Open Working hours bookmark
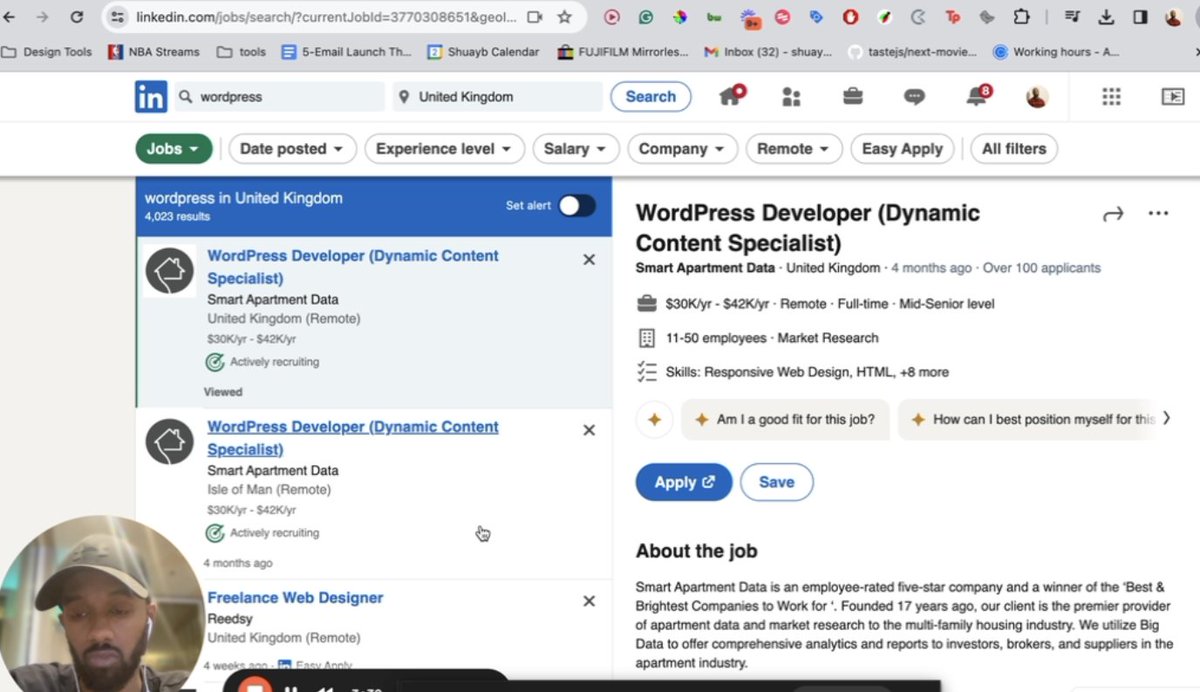Screen dimensions: 1200x692 (x=1057, y=52)
